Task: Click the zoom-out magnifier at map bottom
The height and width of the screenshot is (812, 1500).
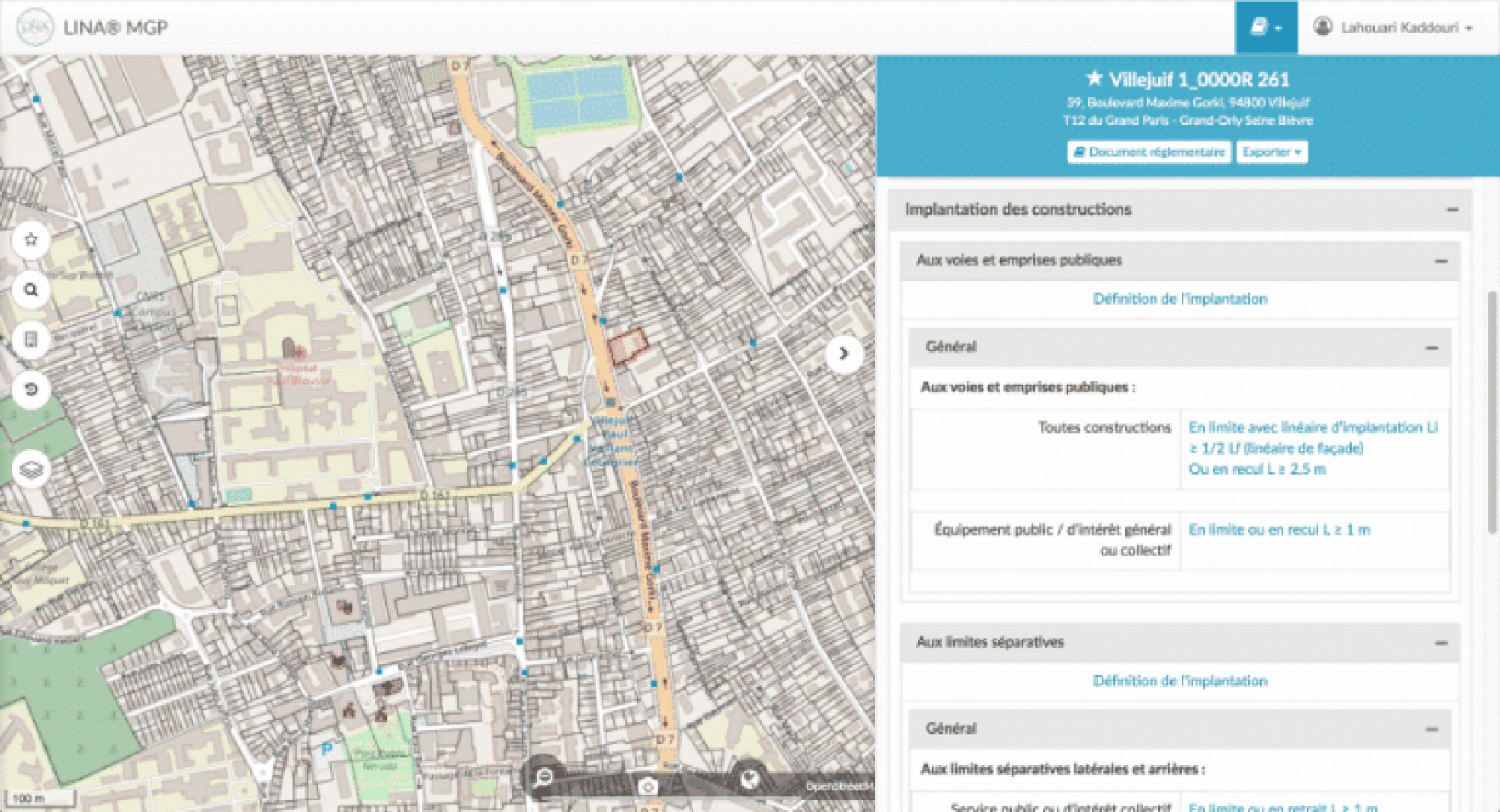Action: click(542, 779)
